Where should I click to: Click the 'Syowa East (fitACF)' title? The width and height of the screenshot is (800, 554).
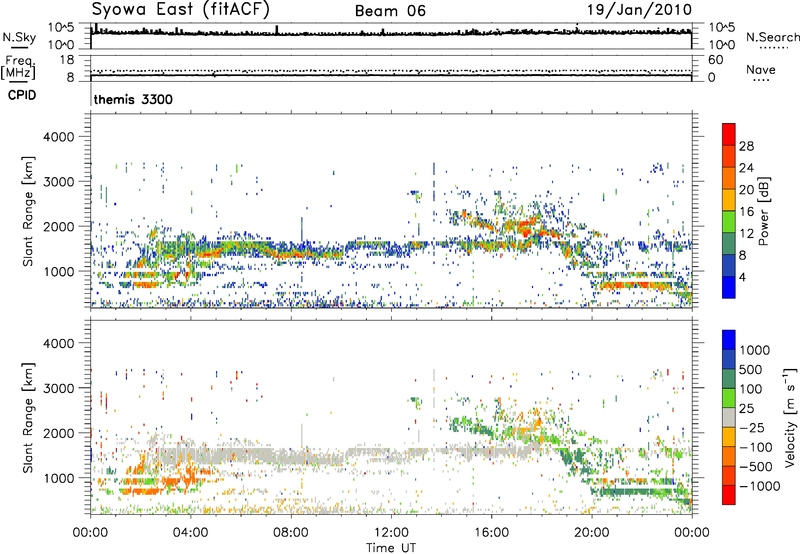tap(180, 10)
